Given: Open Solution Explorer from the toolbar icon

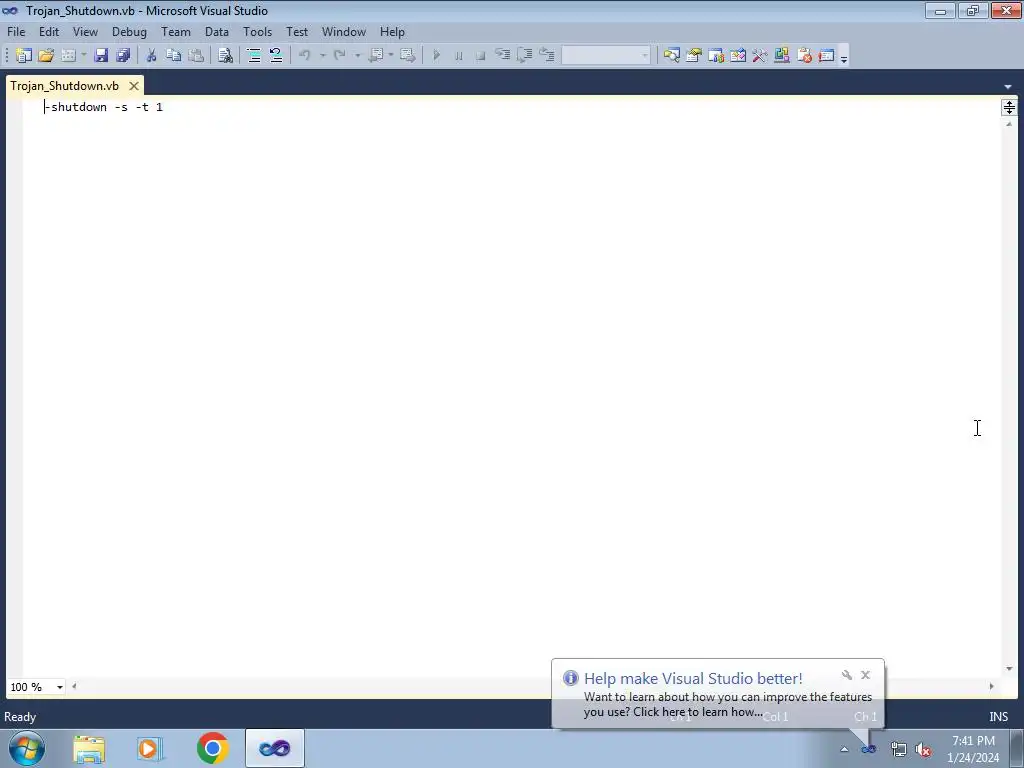Looking at the screenshot, I should pyautogui.click(x=671, y=56).
